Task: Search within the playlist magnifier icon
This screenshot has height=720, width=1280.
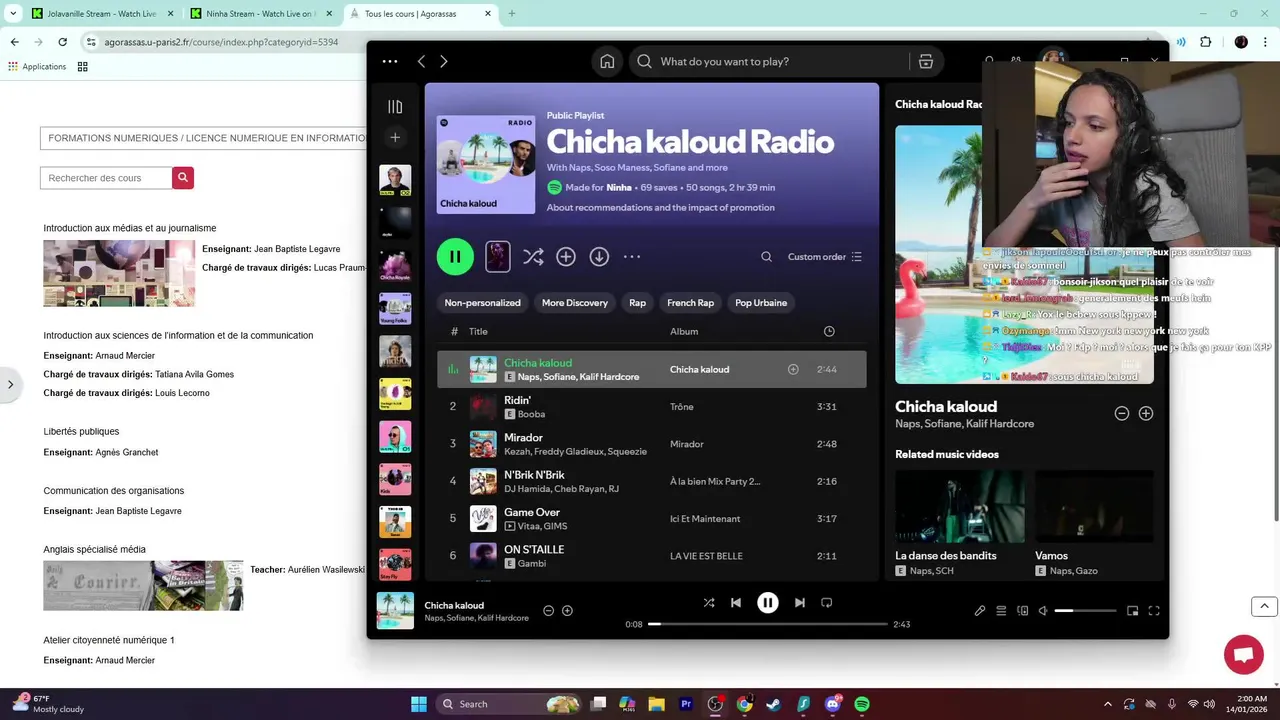Action: [766, 257]
